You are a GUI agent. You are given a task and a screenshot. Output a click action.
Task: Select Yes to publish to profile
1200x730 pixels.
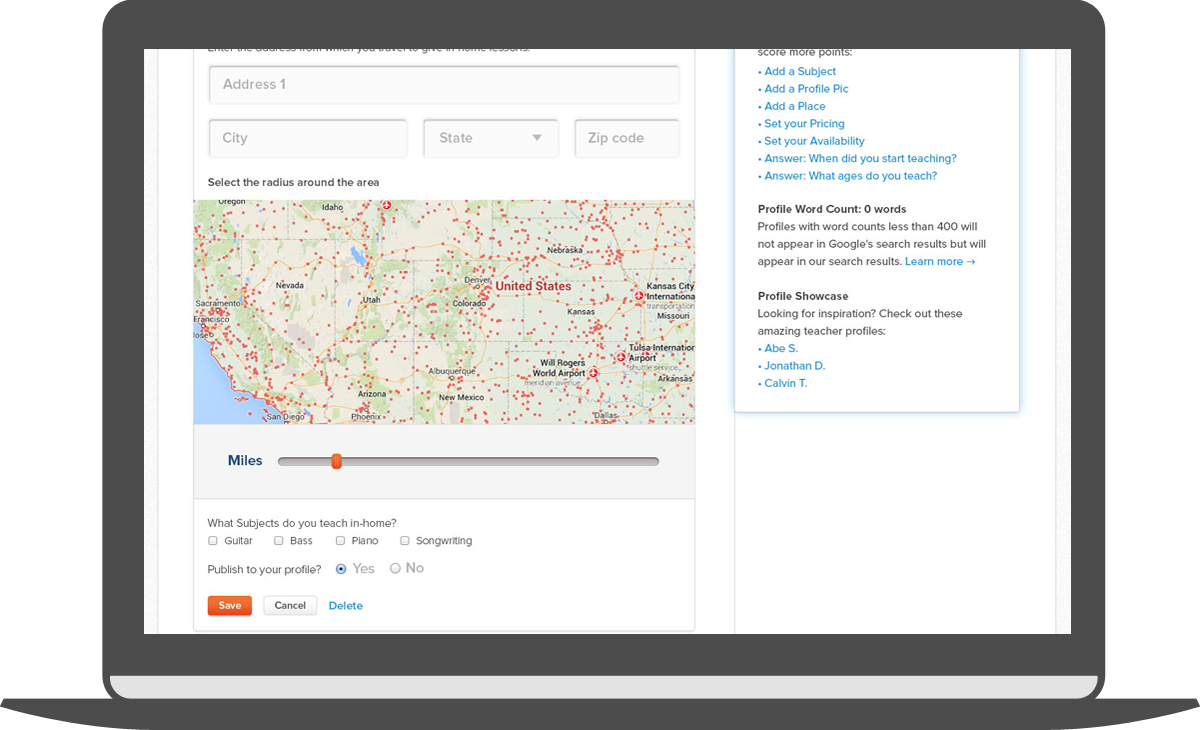point(341,568)
